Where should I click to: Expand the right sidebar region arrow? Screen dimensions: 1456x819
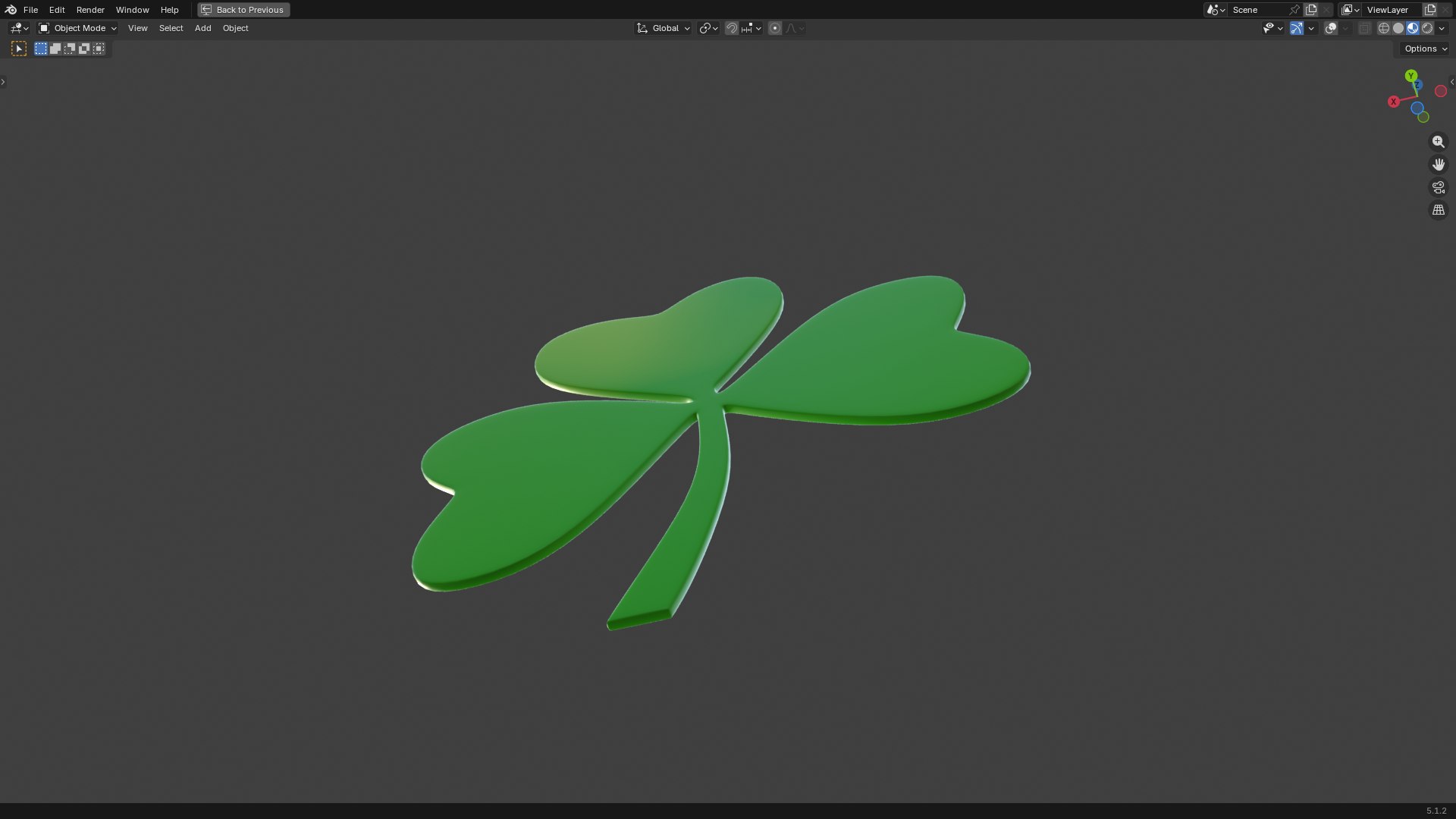click(x=1452, y=82)
